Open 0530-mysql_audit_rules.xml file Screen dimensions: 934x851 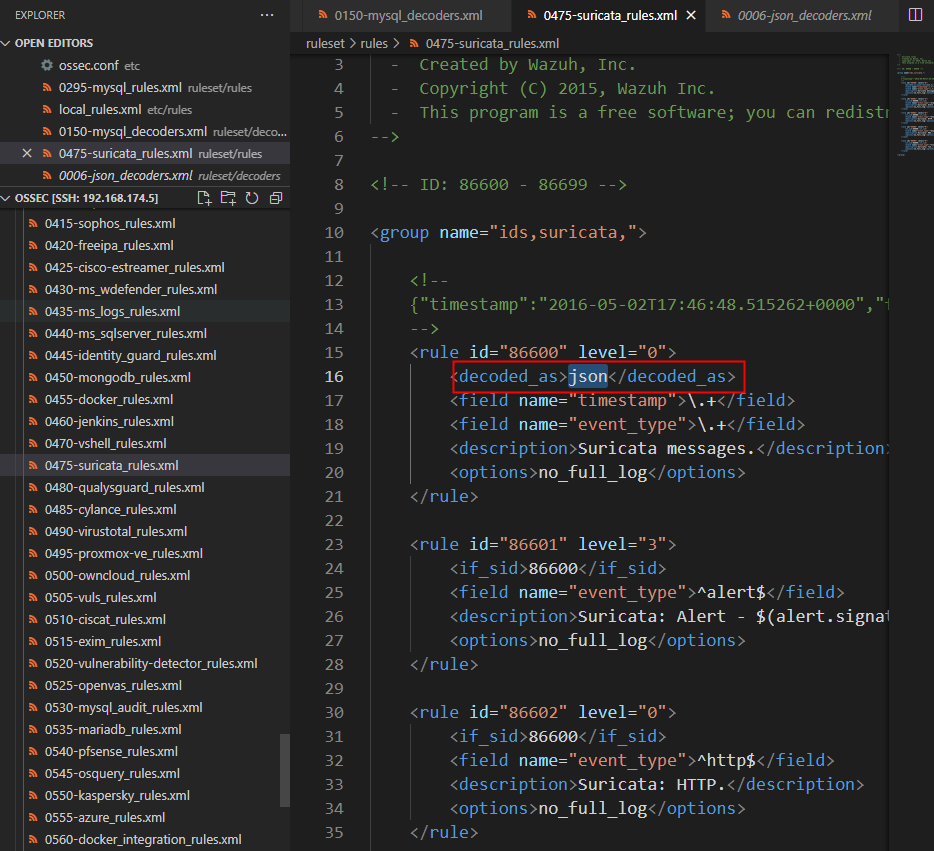point(145,708)
